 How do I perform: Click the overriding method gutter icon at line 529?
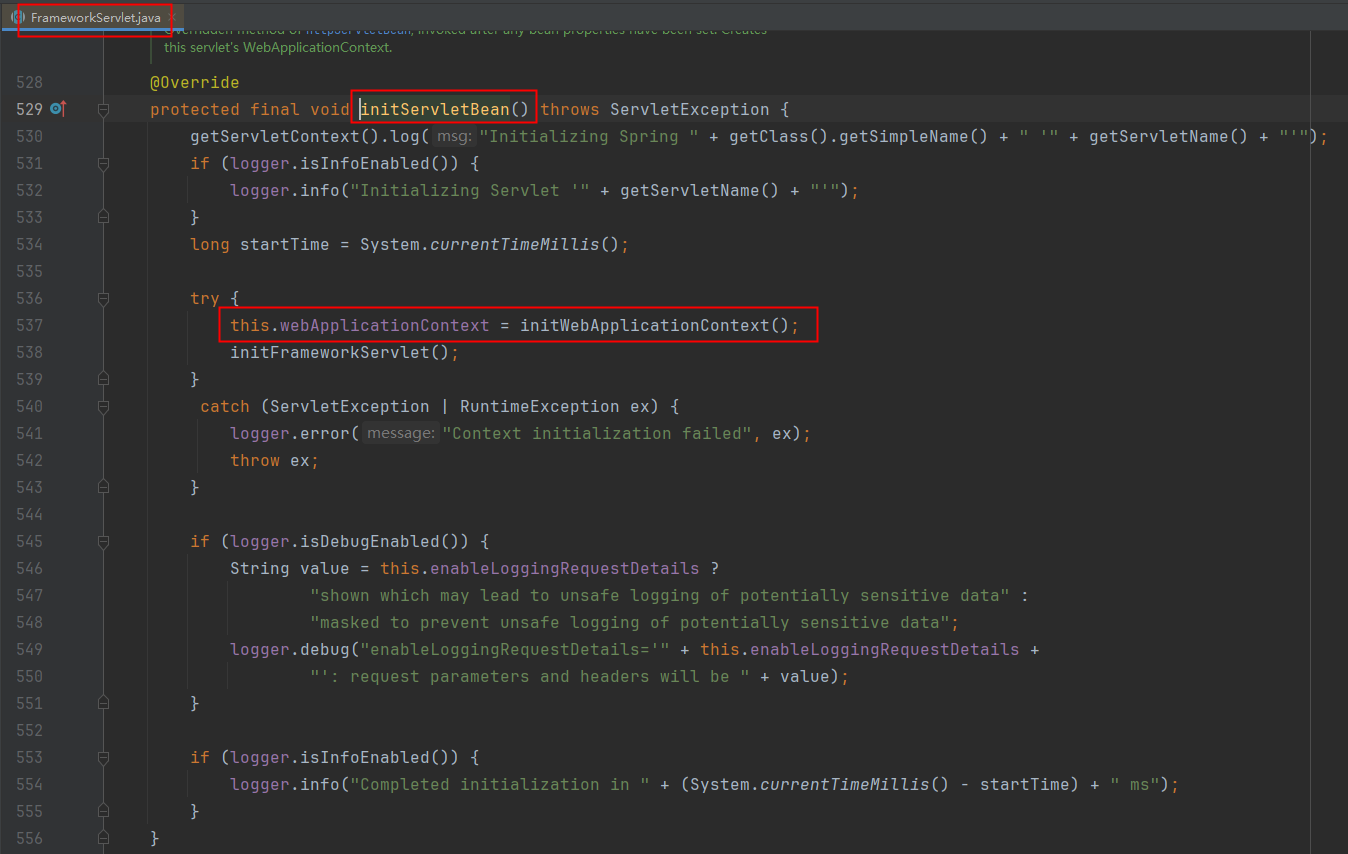57,108
